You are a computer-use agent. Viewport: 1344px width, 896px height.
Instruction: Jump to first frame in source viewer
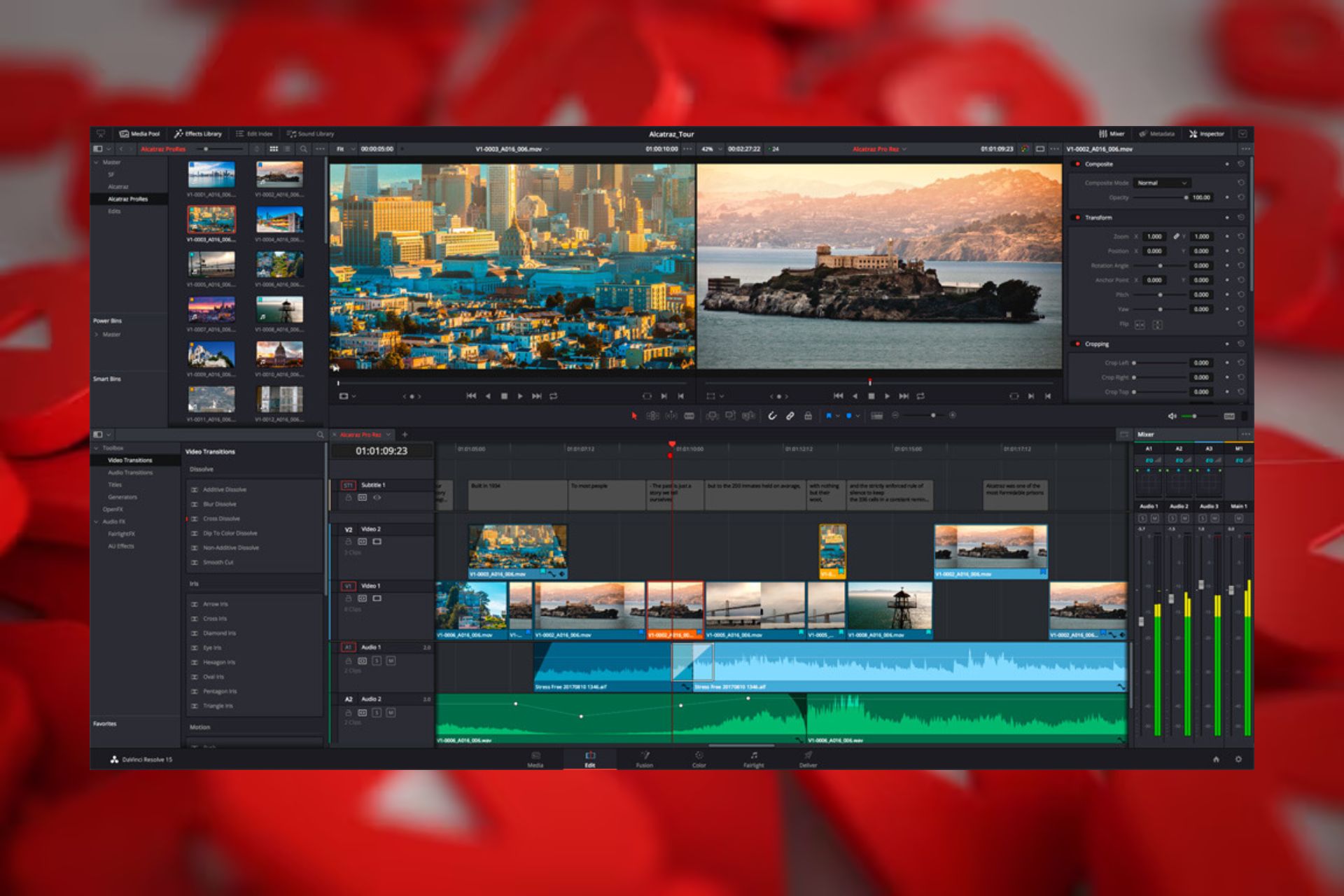pos(471,396)
